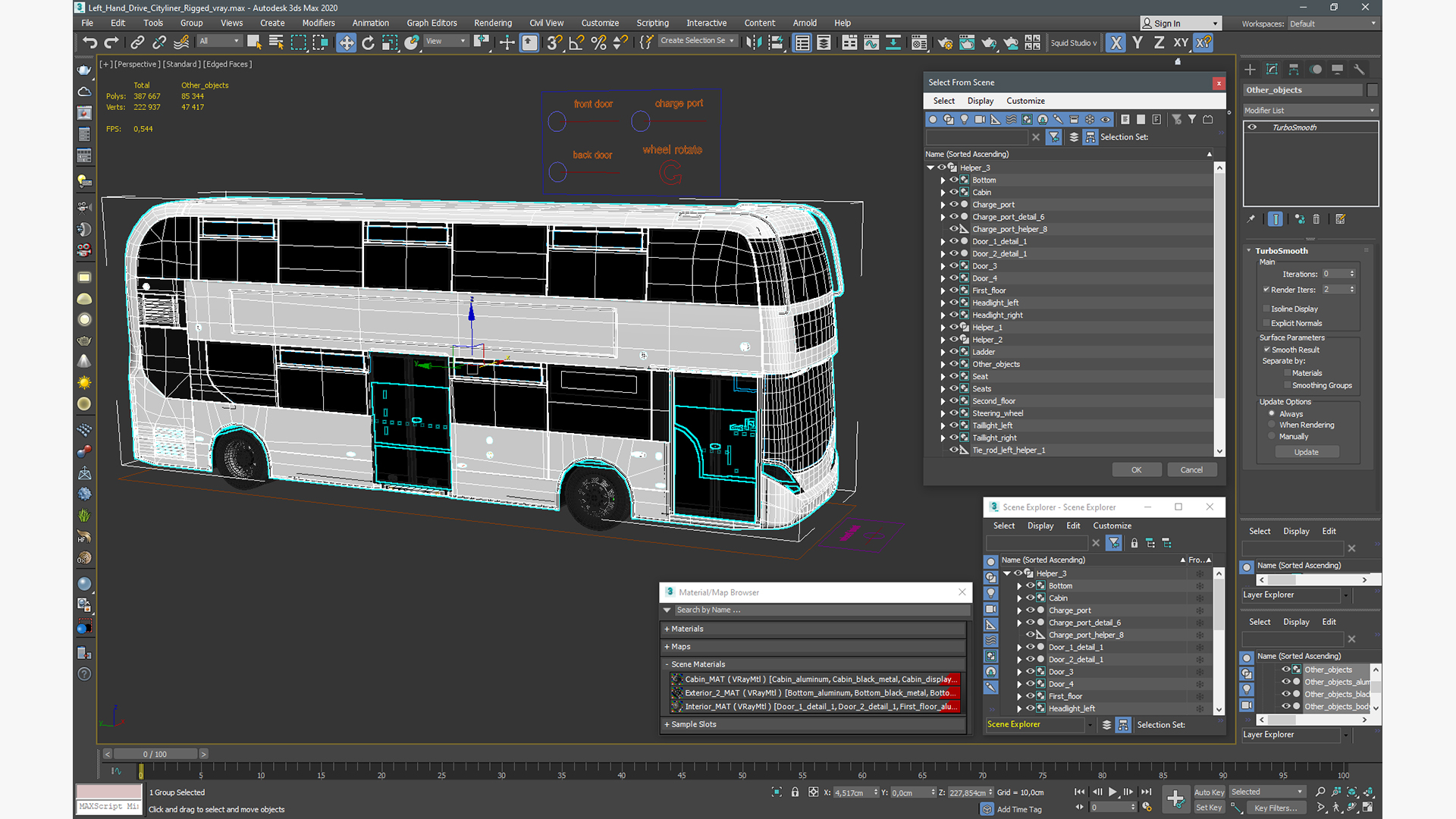This screenshot has height=819, width=1456.
Task: Activate Select and Rotate tool
Action: click(368, 42)
